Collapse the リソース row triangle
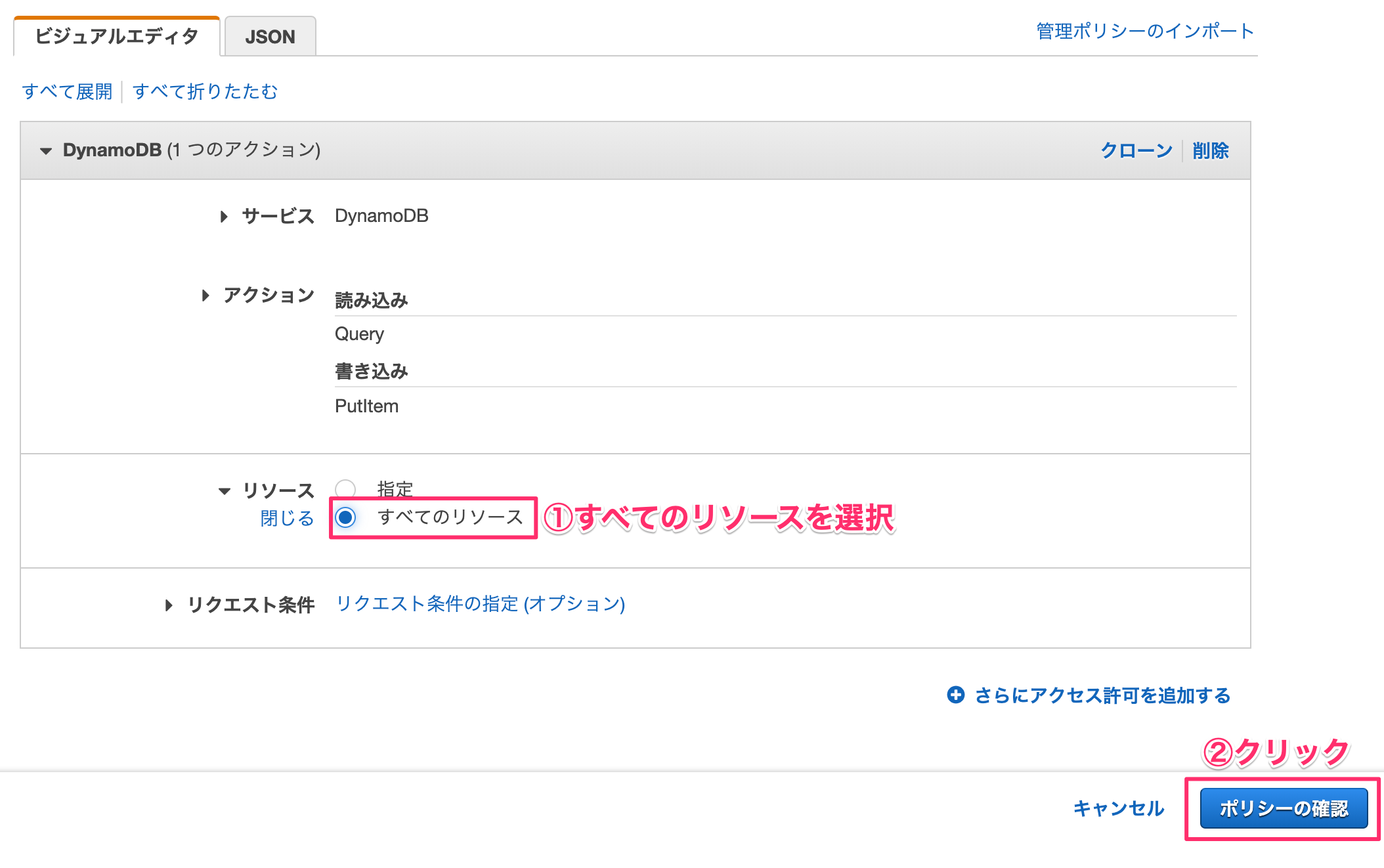Viewport: 1384px width, 868px height. [x=225, y=490]
